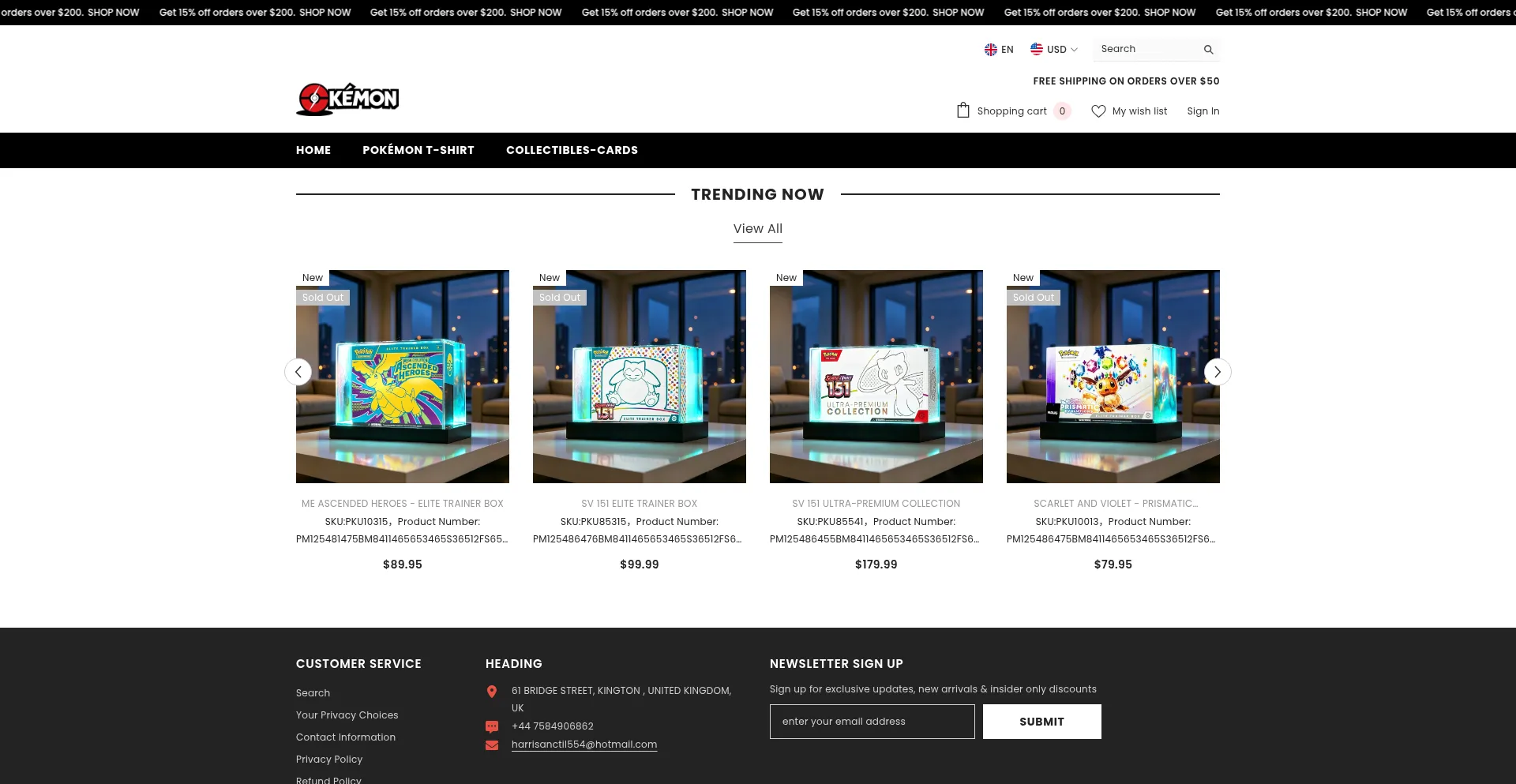Screen dimensions: 1516x784
Task: Click the Sold Out badge on SV 151 Elite Trainer Box
Action: (x=560, y=298)
